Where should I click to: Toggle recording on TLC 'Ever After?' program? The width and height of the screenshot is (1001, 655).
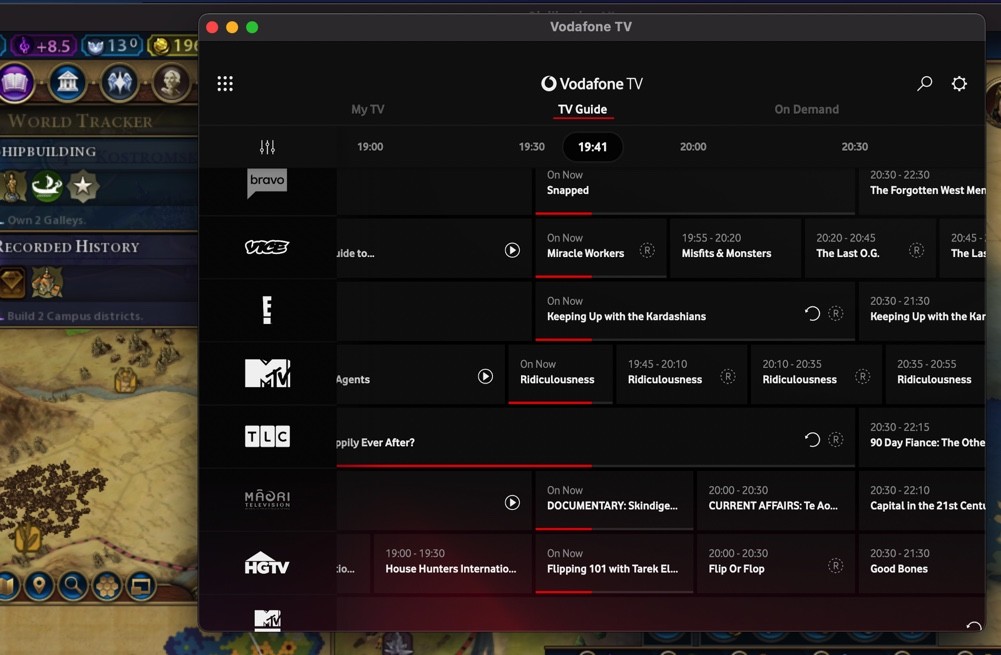pos(836,440)
